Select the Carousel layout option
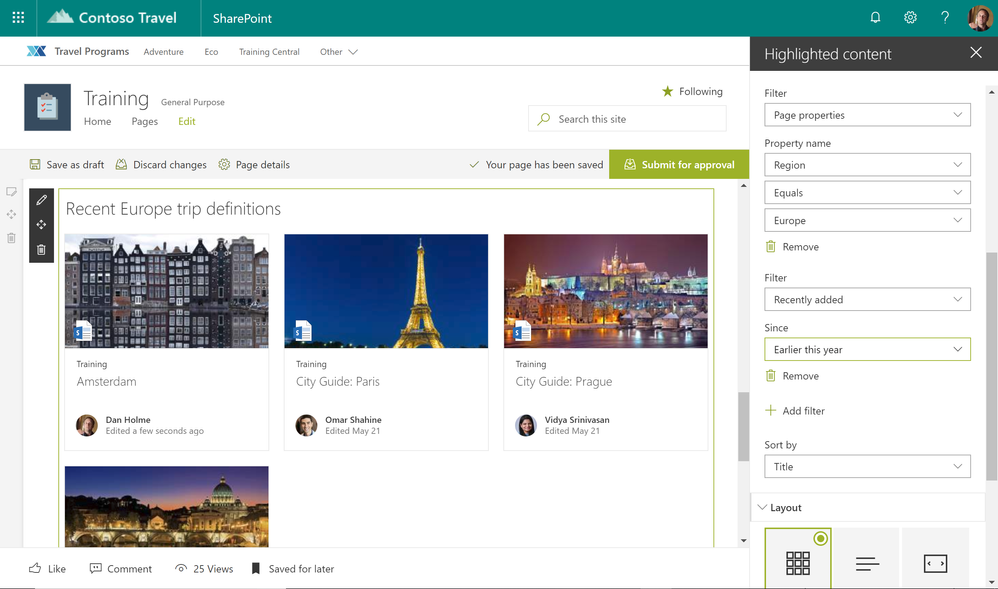 pos(935,557)
